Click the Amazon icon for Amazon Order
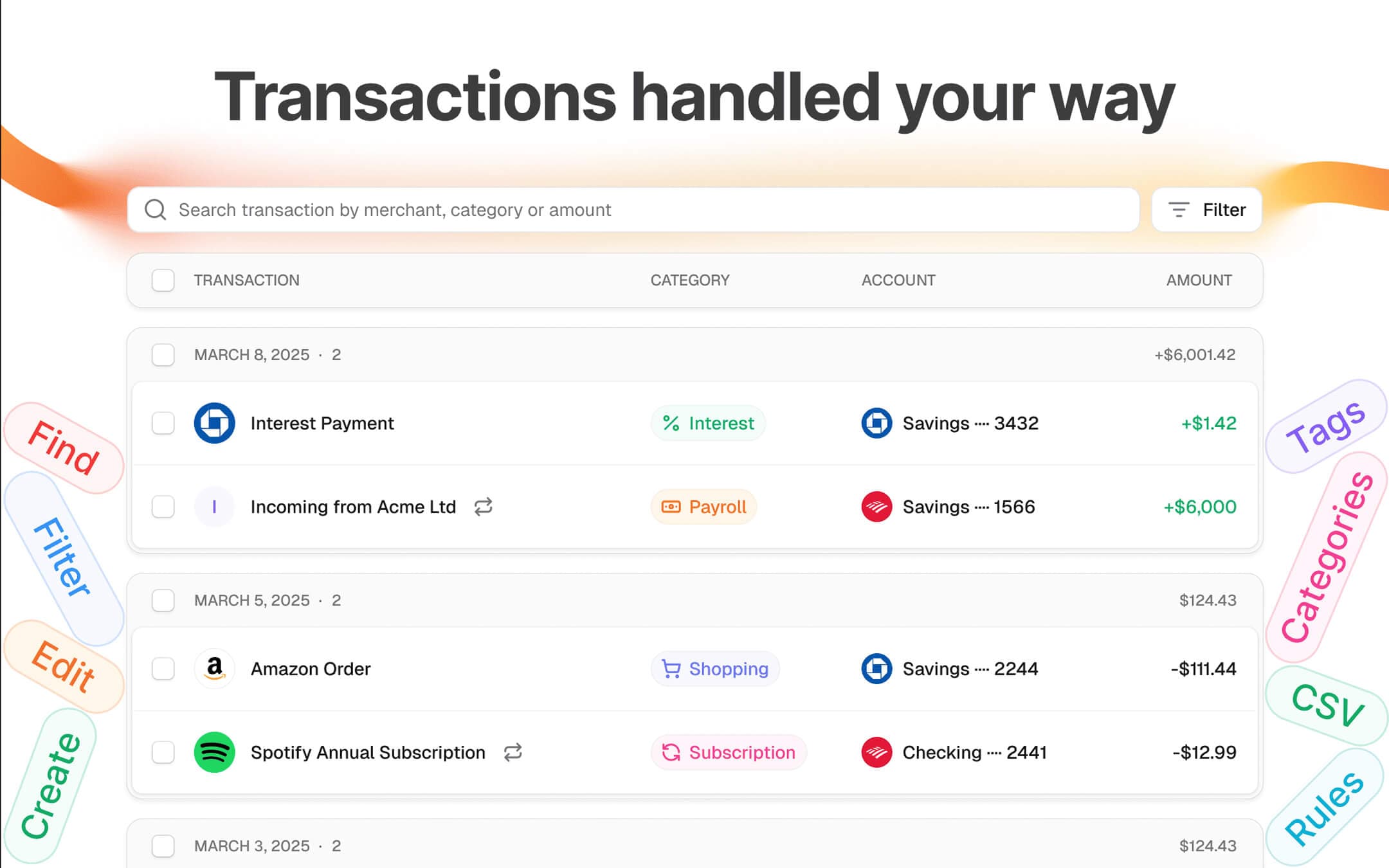The image size is (1389, 868). (x=215, y=669)
